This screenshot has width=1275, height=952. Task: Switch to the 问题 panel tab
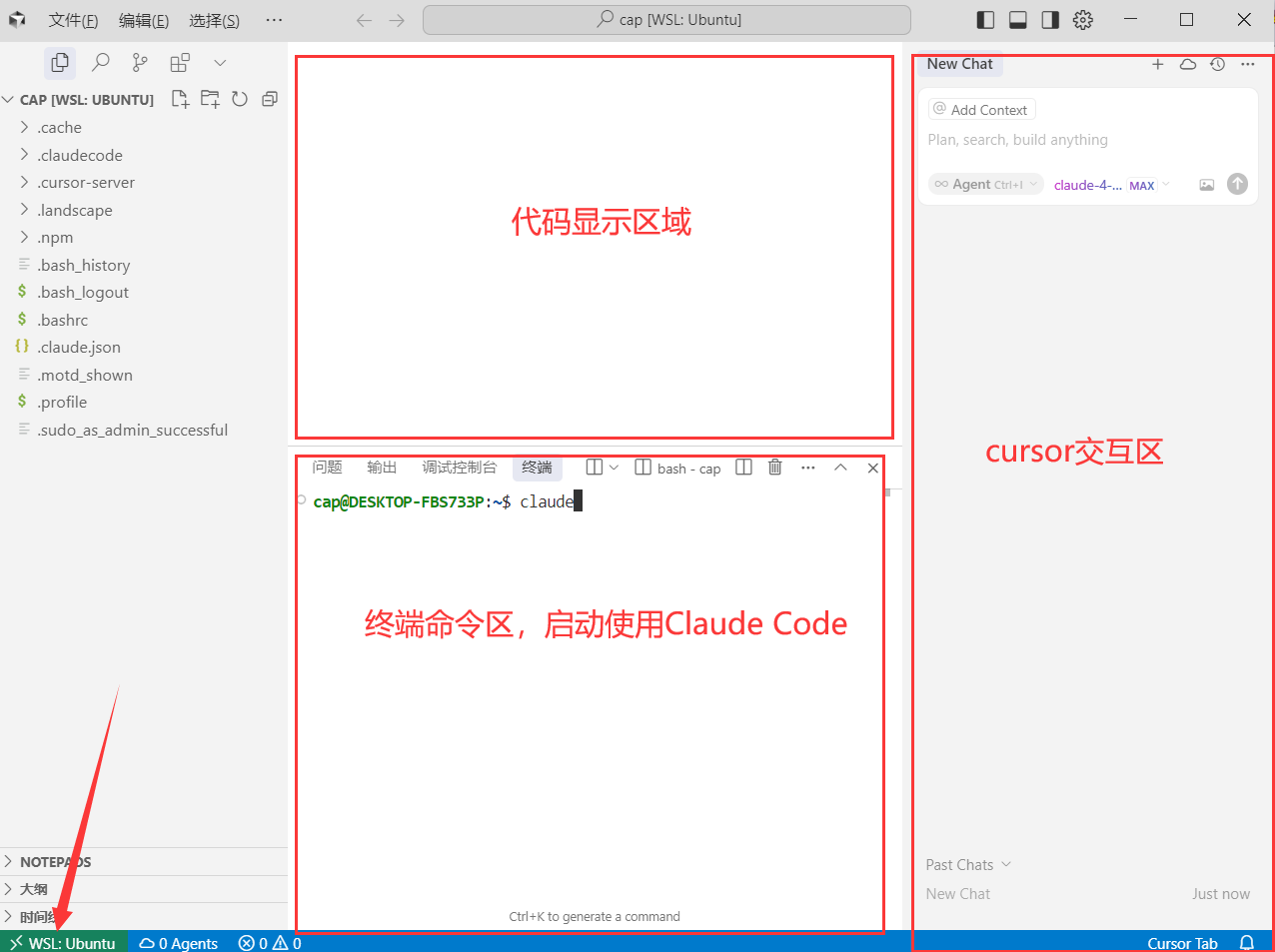327,468
